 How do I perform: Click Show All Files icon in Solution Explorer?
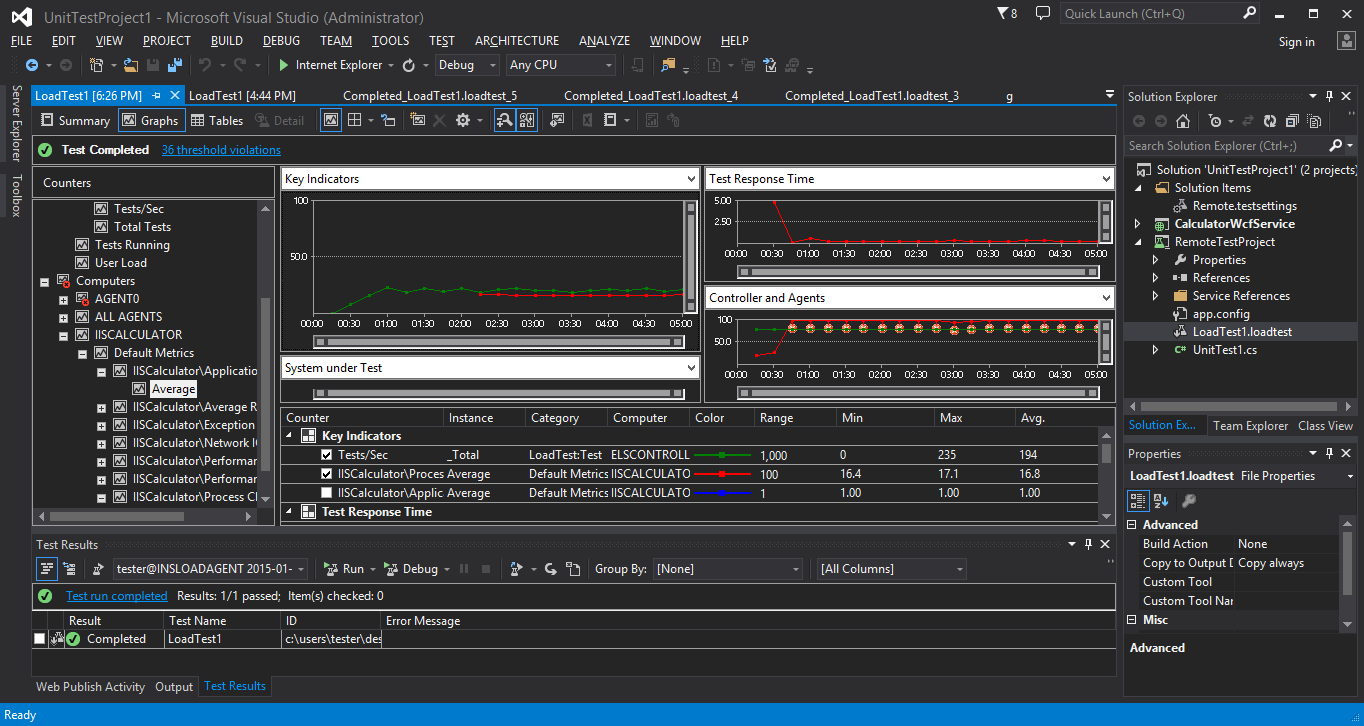(x=1312, y=121)
